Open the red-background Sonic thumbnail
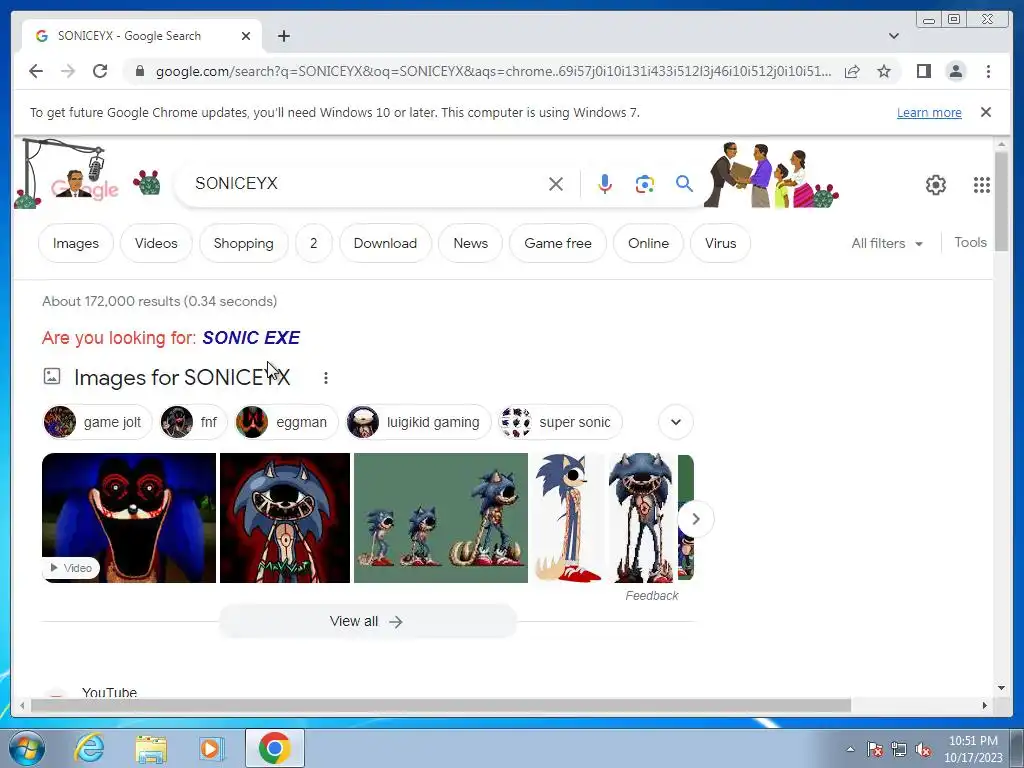Image resolution: width=1024 pixels, height=768 pixels. pyautogui.click(x=285, y=518)
